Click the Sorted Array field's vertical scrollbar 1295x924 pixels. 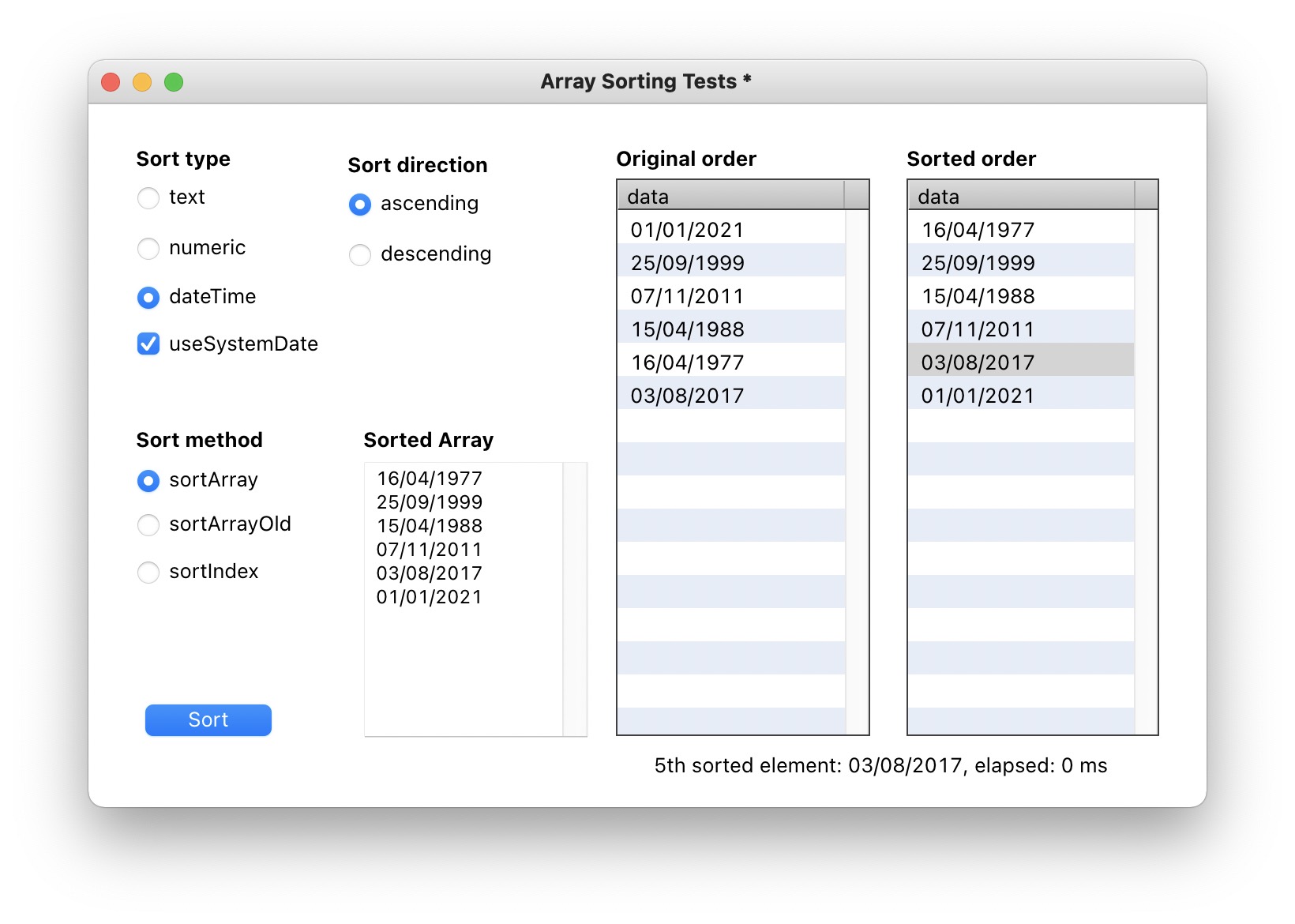click(576, 599)
